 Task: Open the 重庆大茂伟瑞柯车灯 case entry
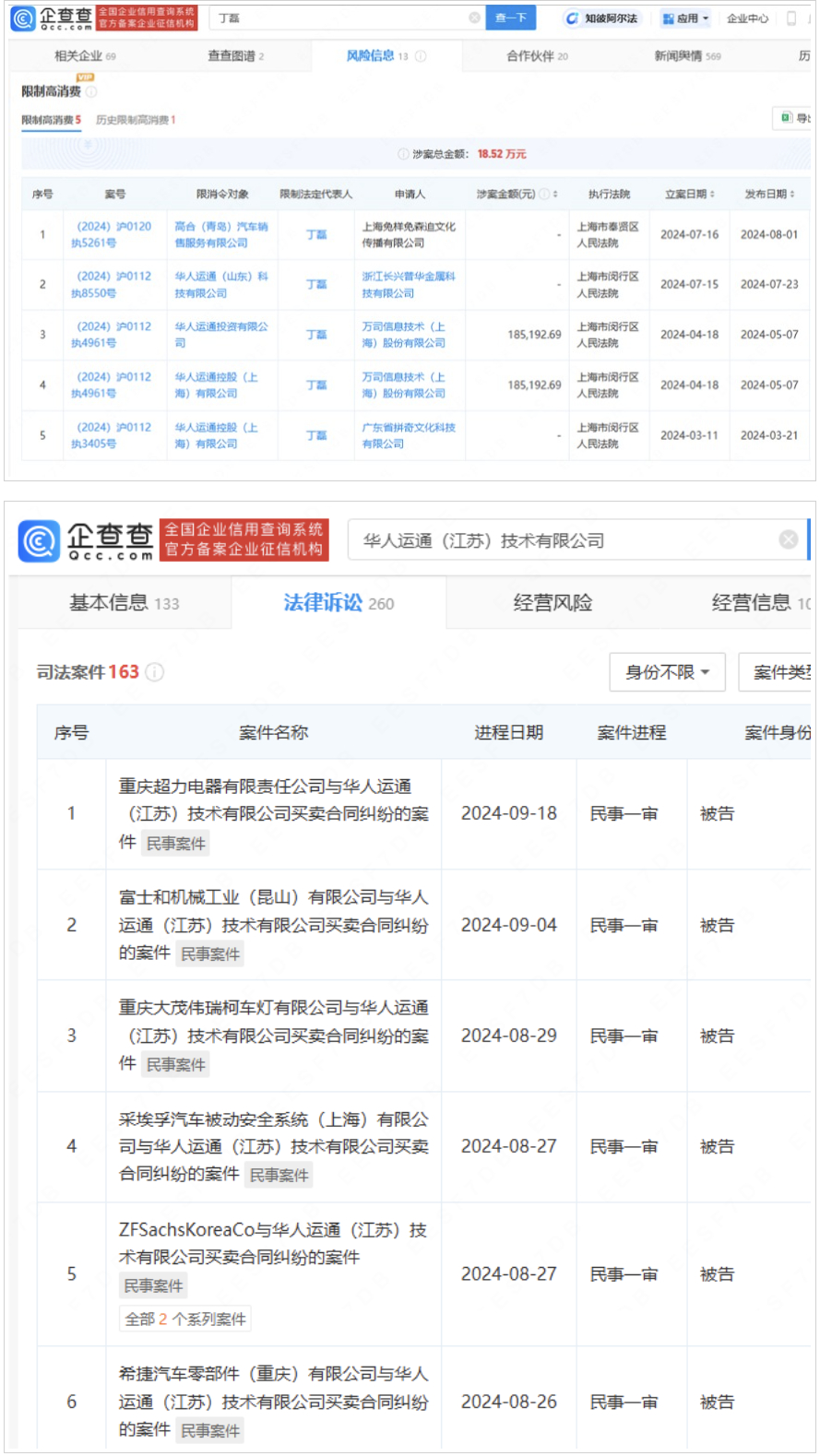click(x=273, y=1036)
